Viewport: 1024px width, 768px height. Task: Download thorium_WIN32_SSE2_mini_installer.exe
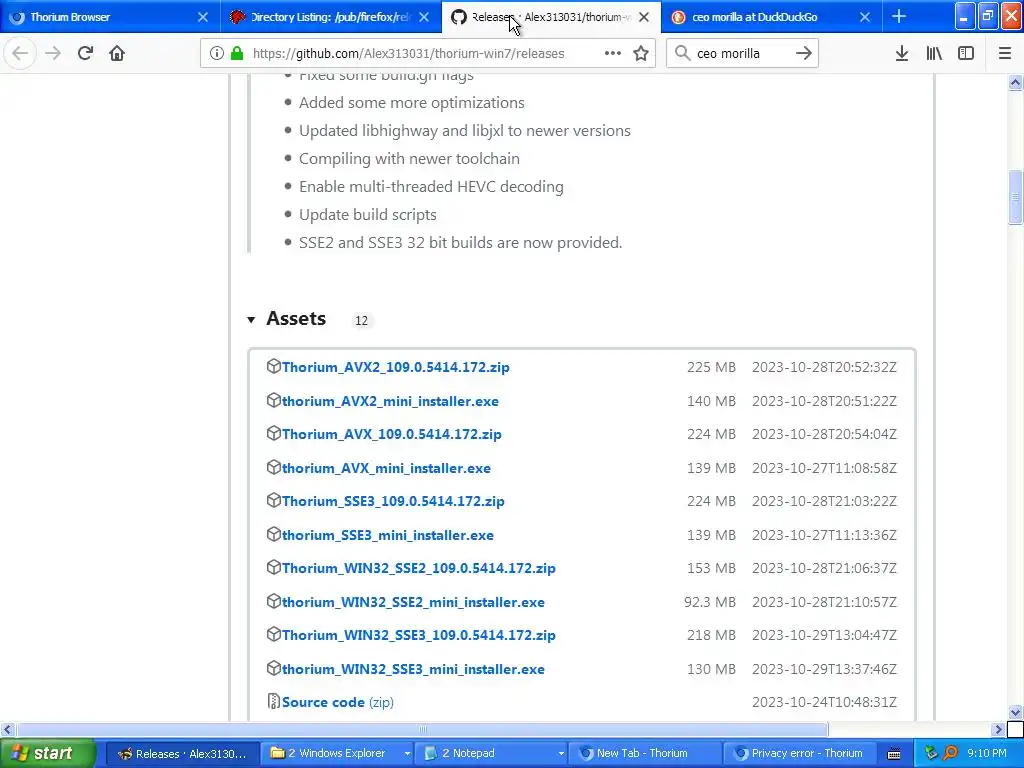(413, 602)
